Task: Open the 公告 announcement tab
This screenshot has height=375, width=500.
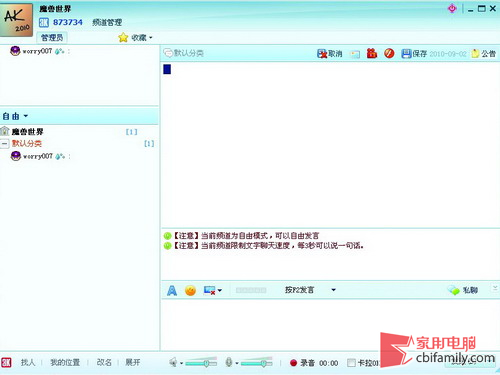Action: coord(484,54)
